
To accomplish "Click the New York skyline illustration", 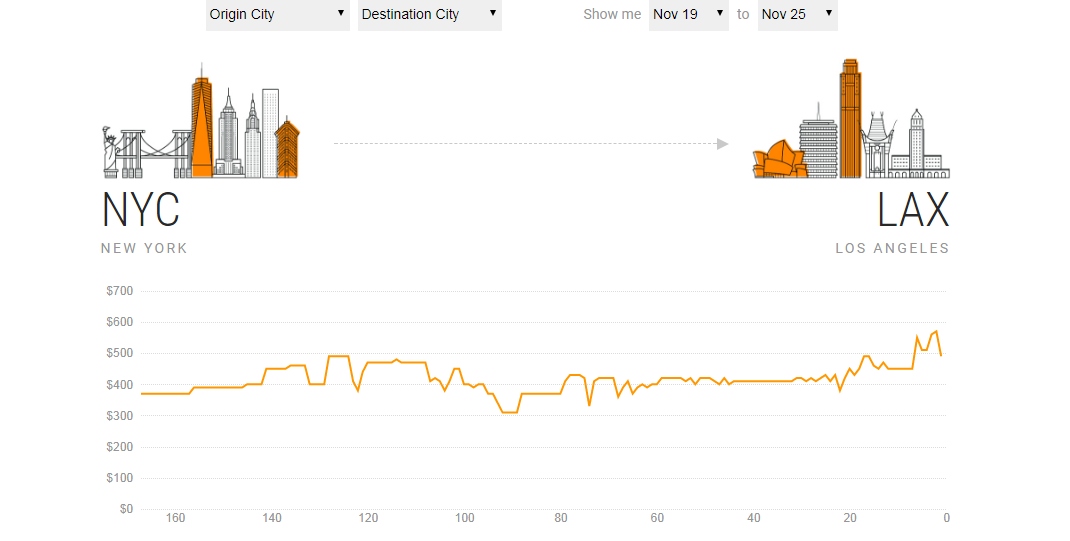I will (201, 121).
